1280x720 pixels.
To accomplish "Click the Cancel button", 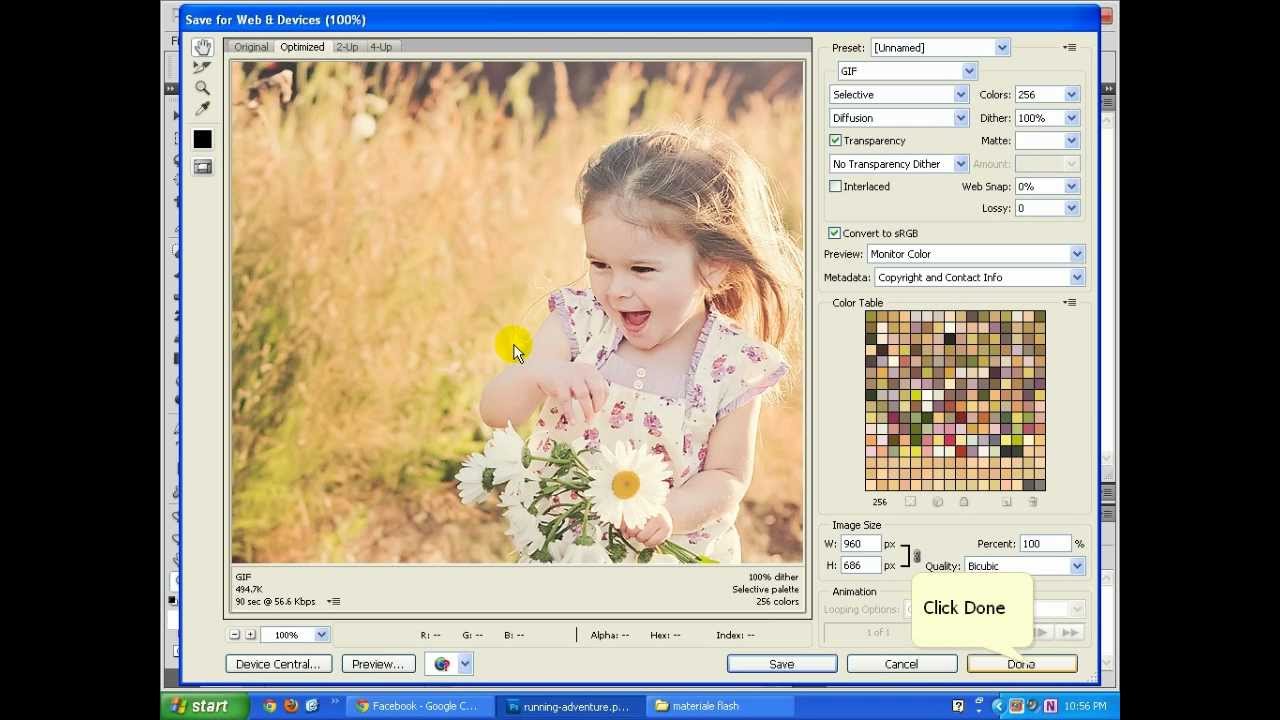I will click(x=901, y=664).
